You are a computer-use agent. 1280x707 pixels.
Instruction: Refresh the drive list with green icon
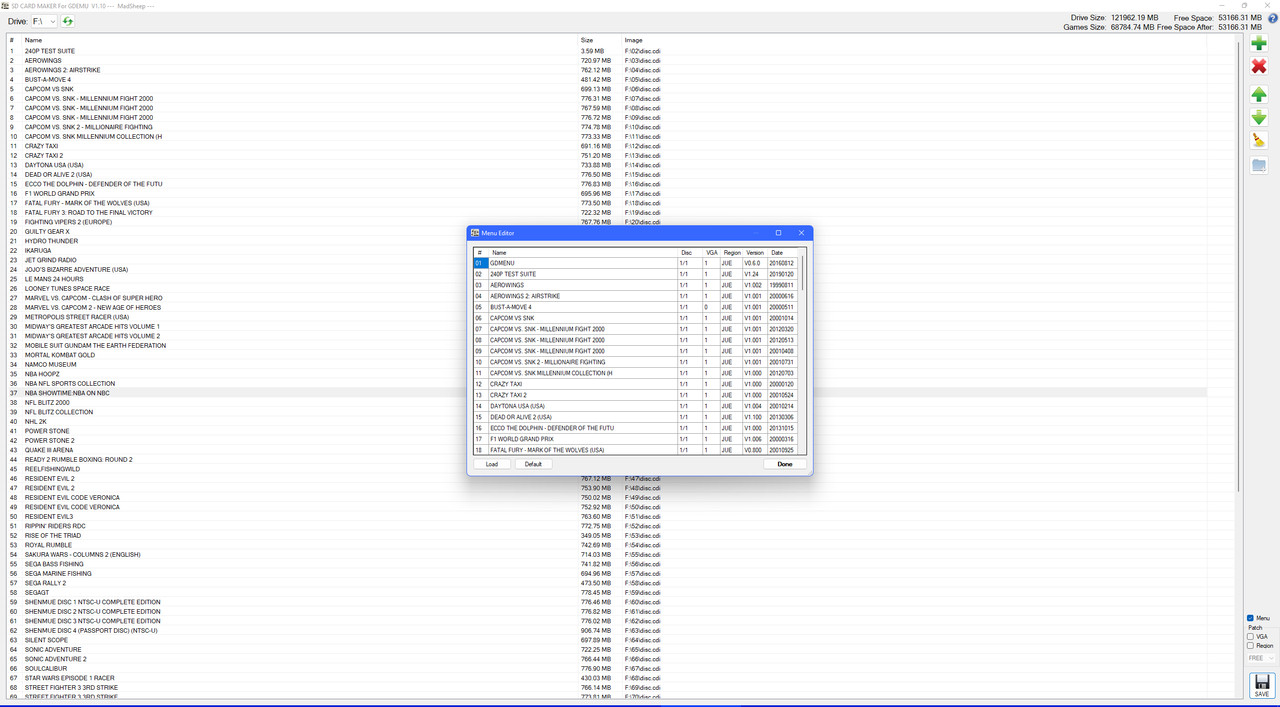[68, 21]
